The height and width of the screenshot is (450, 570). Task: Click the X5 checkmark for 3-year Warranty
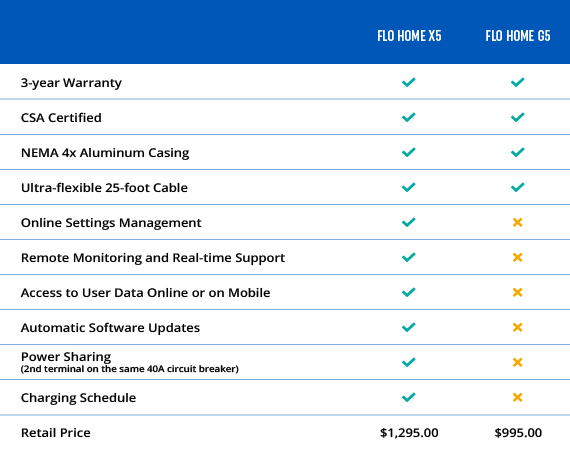point(409,82)
